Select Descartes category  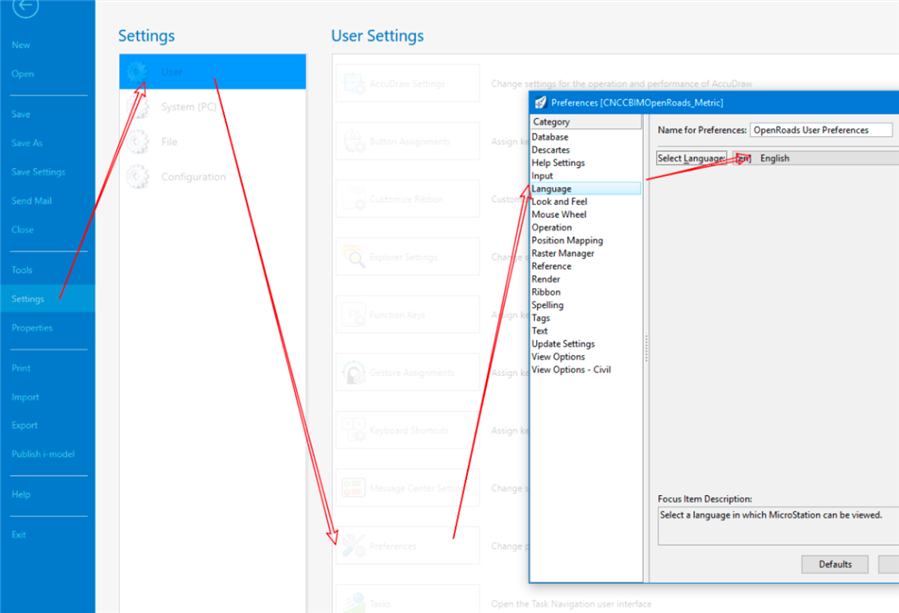coord(550,150)
